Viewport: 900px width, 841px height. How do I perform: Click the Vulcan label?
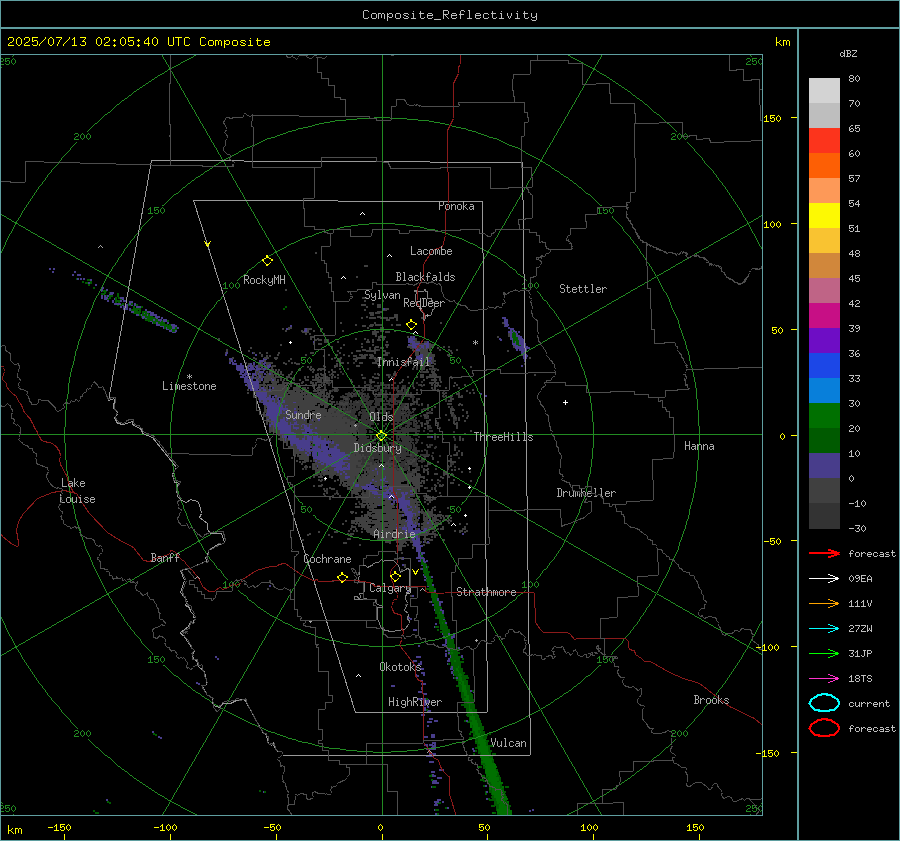click(x=508, y=743)
